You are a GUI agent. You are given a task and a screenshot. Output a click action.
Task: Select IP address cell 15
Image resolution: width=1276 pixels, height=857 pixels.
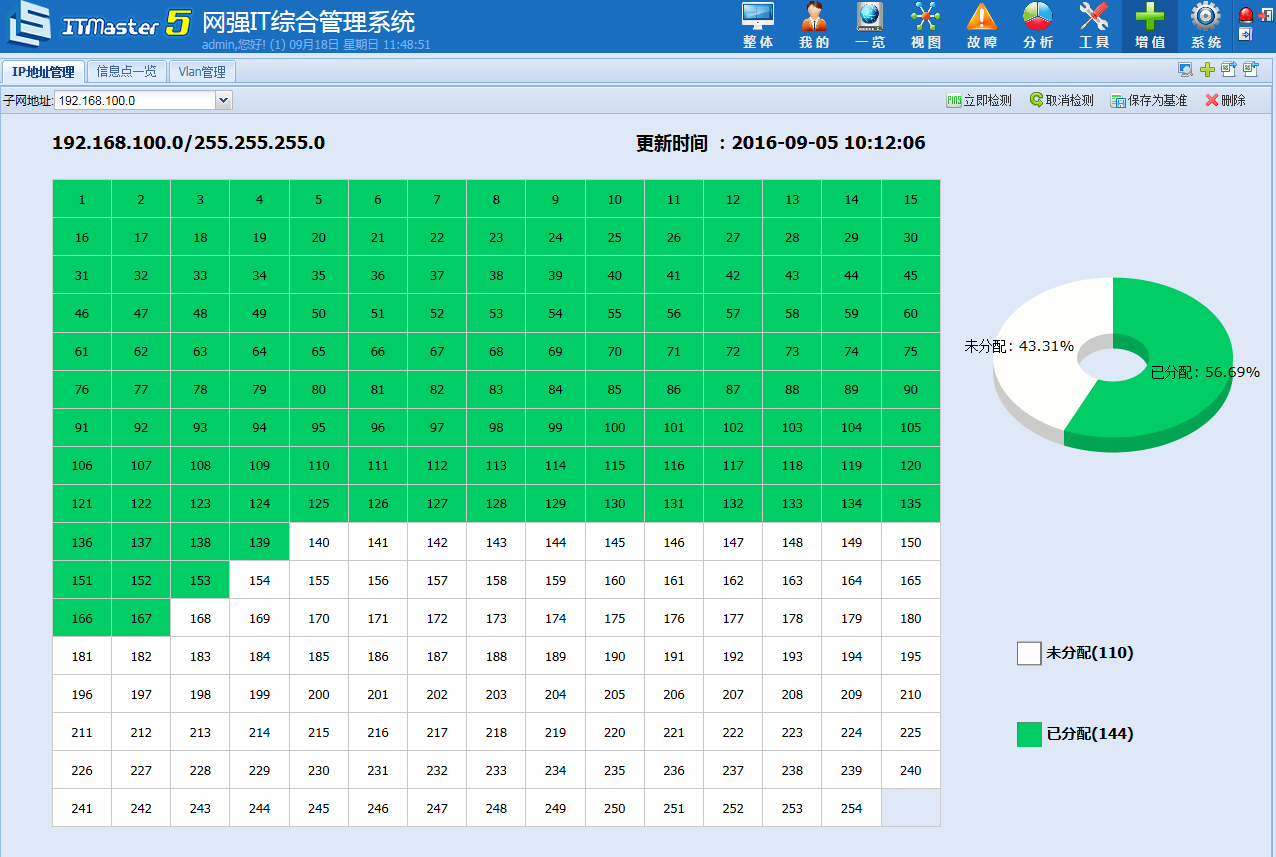911,199
